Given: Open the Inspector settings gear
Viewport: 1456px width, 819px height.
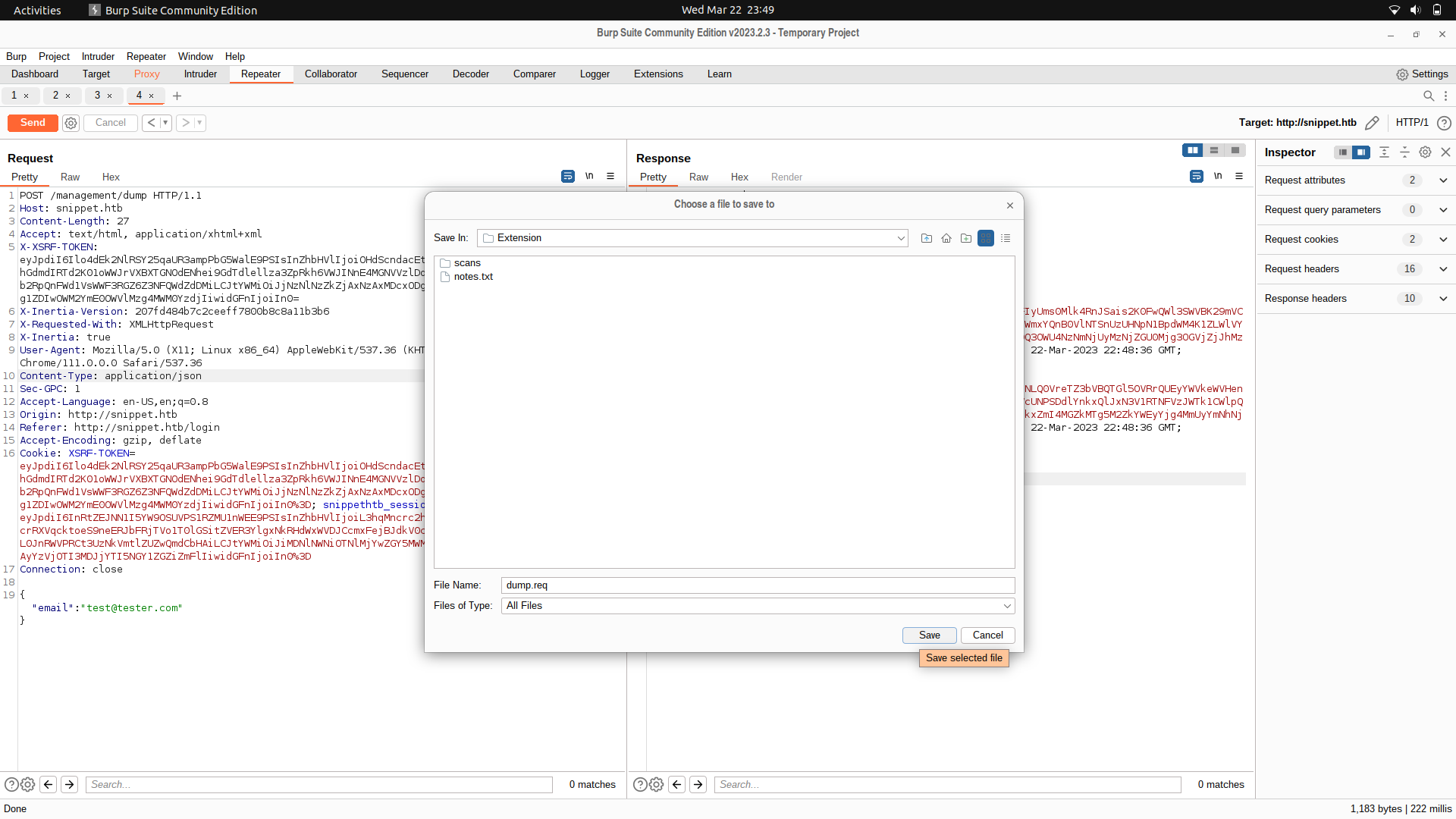Looking at the screenshot, I should tap(1424, 152).
